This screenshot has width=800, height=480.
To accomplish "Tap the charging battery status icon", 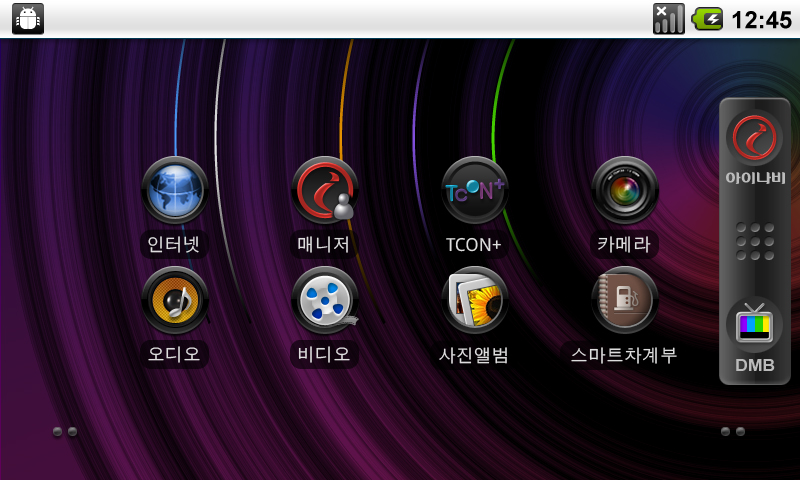I will pyautogui.click(x=707, y=19).
